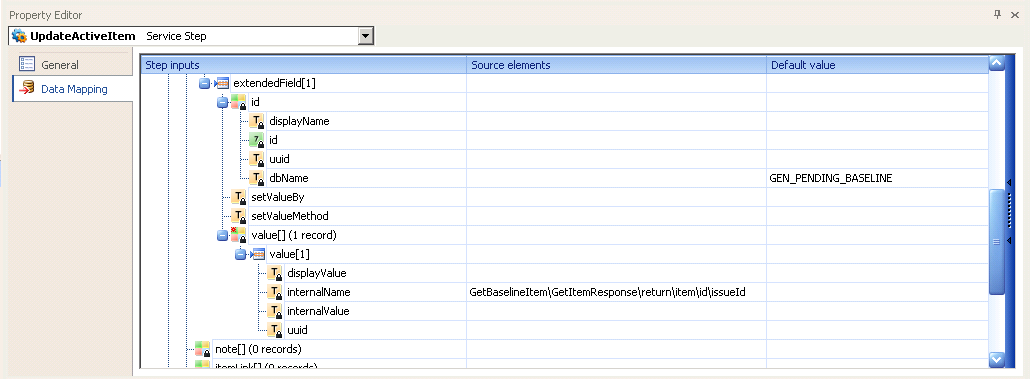Collapse the extendedField[1] node
This screenshot has height=379, width=1030.
pos(204,83)
